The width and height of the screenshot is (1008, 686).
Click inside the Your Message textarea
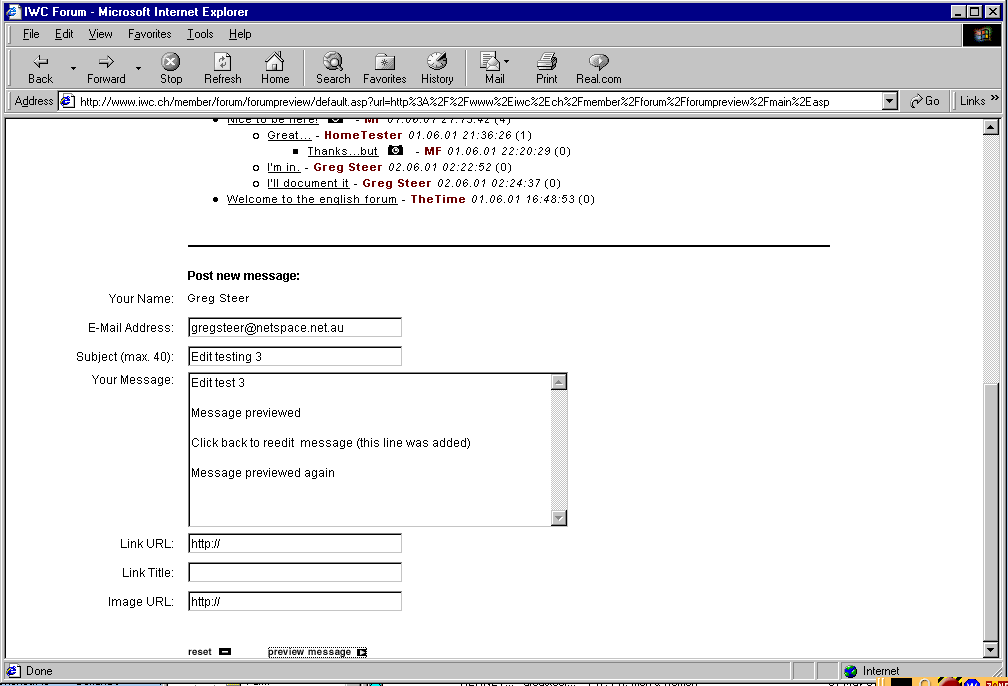(x=370, y=449)
